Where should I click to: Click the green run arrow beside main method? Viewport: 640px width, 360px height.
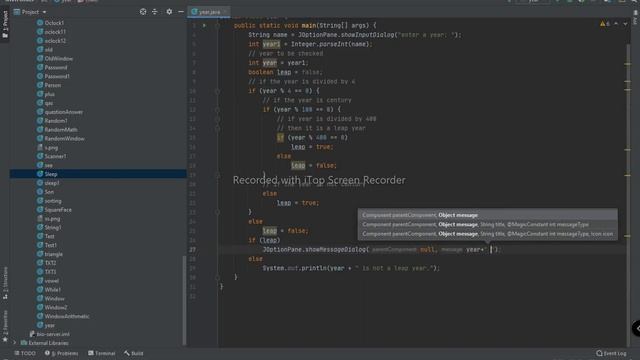pos(204,26)
